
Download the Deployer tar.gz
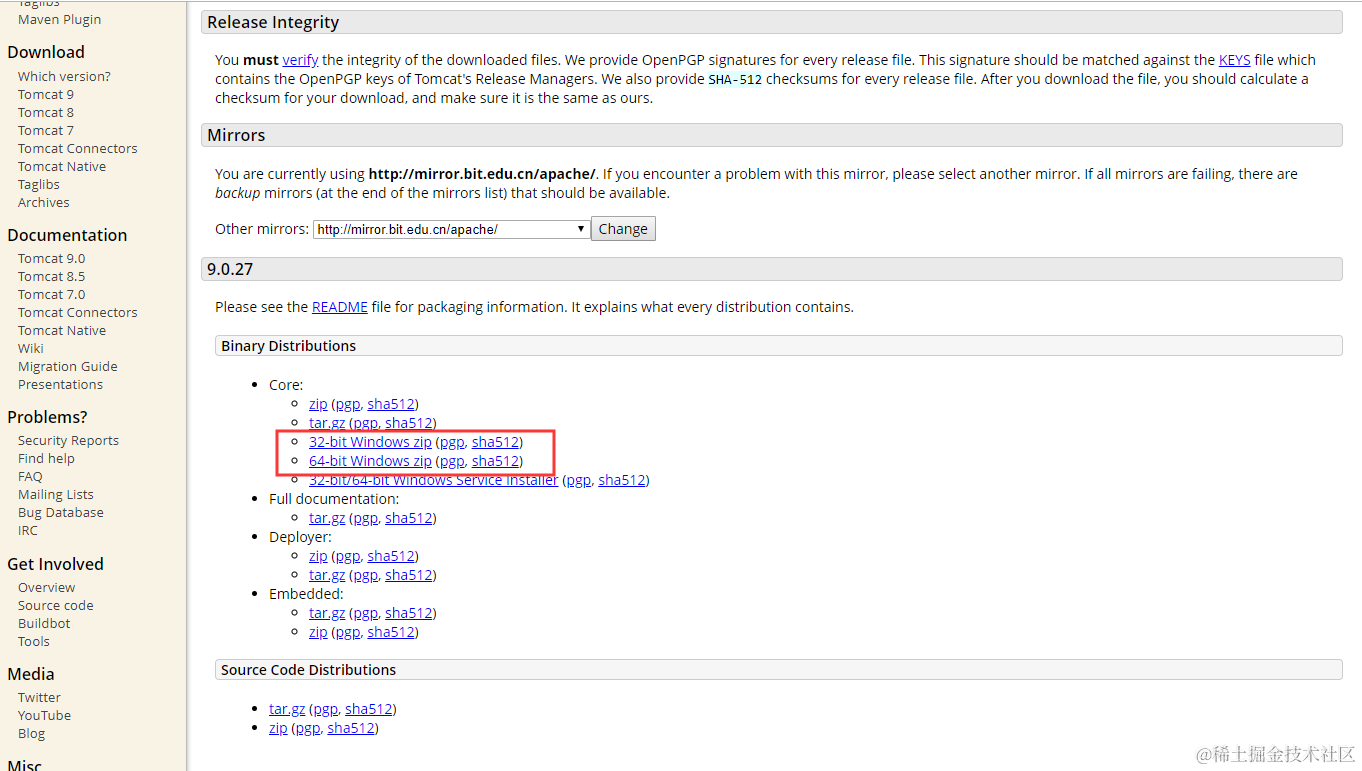coord(327,575)
